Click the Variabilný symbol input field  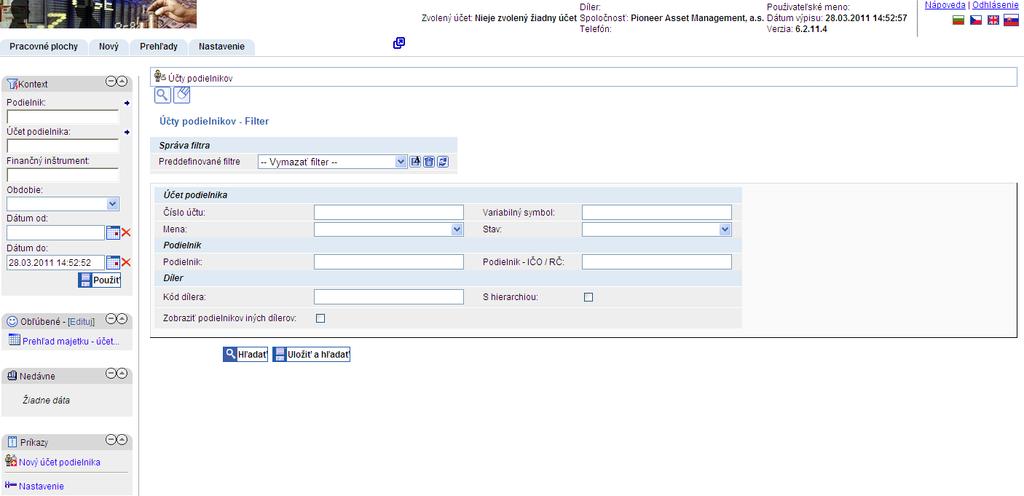656,212
